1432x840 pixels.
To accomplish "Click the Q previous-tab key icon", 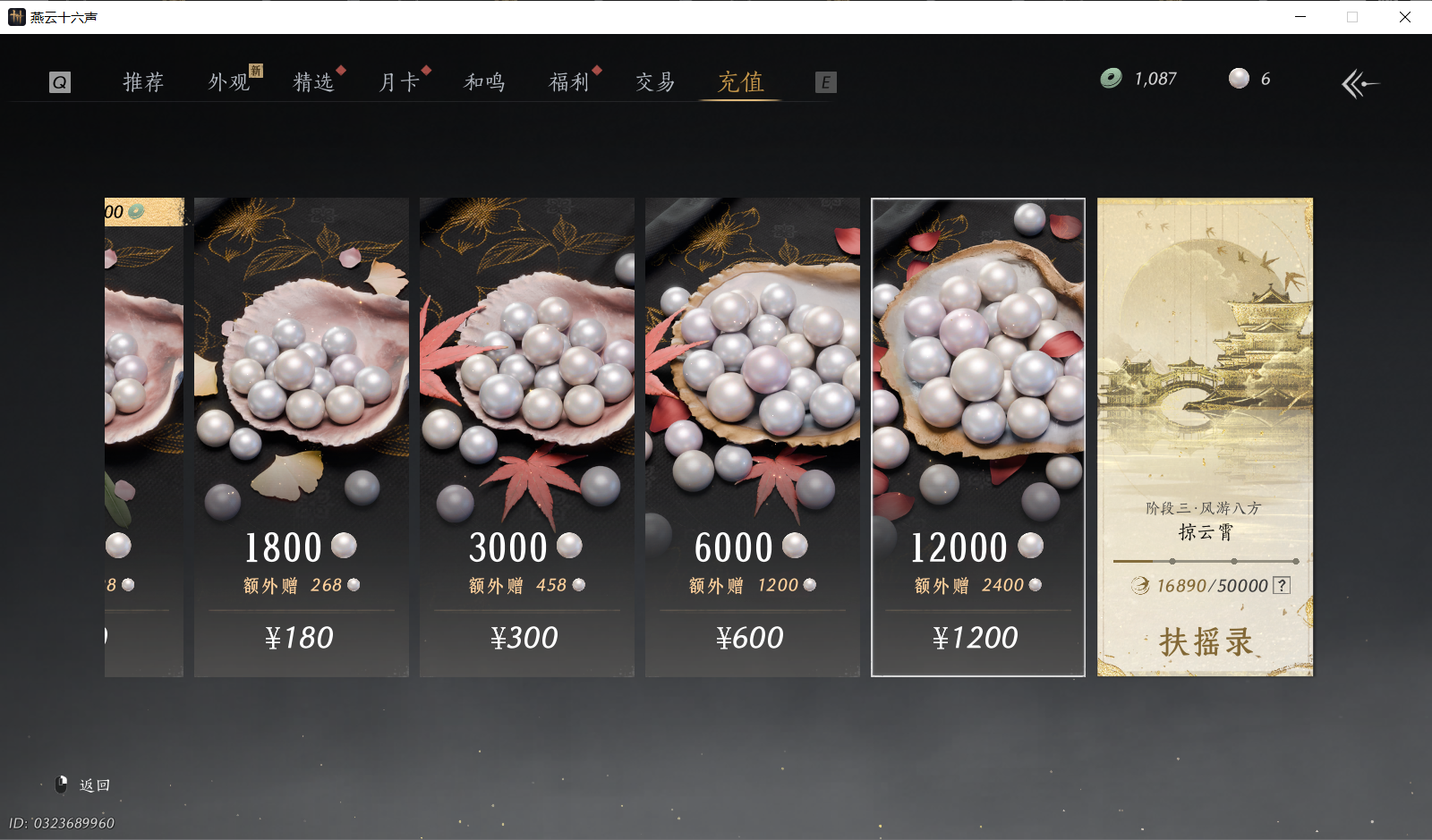I will [59, 82].
